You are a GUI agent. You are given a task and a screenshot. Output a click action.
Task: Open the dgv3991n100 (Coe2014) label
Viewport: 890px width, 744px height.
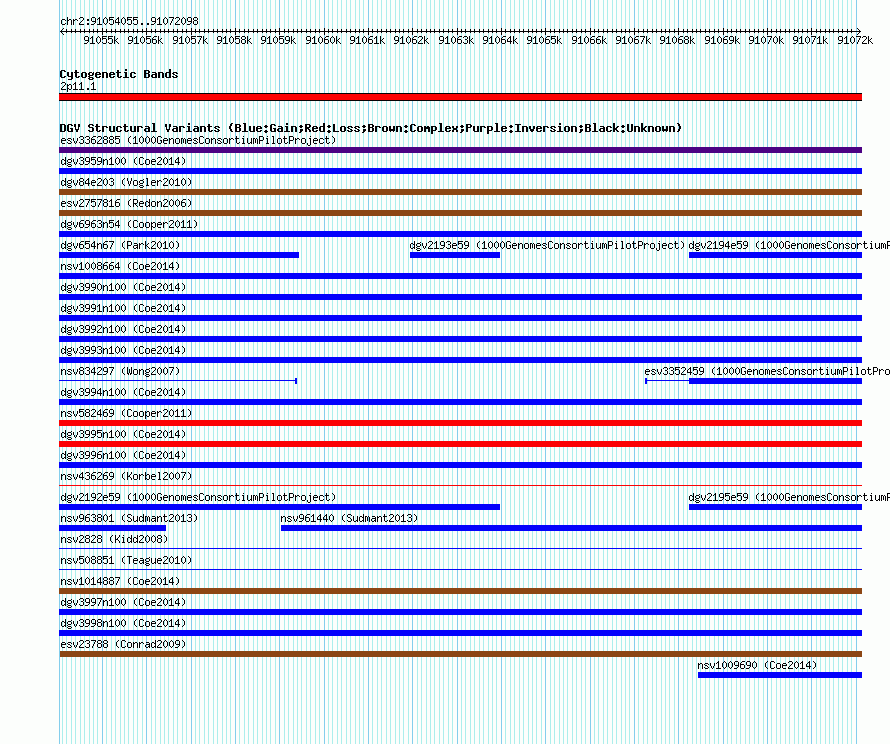(123, 308)
